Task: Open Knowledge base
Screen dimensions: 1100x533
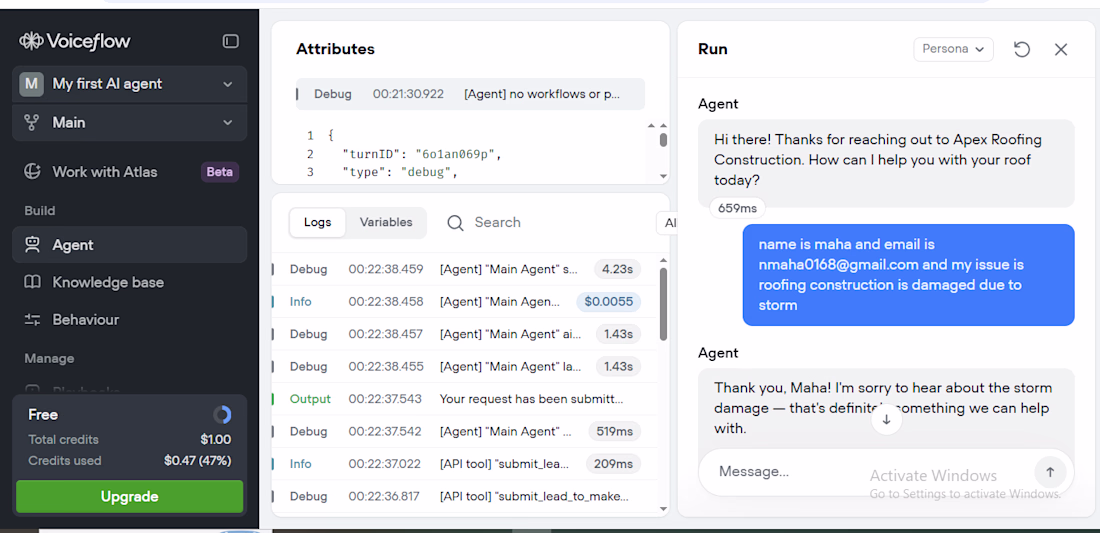Action: click(108, 283)
